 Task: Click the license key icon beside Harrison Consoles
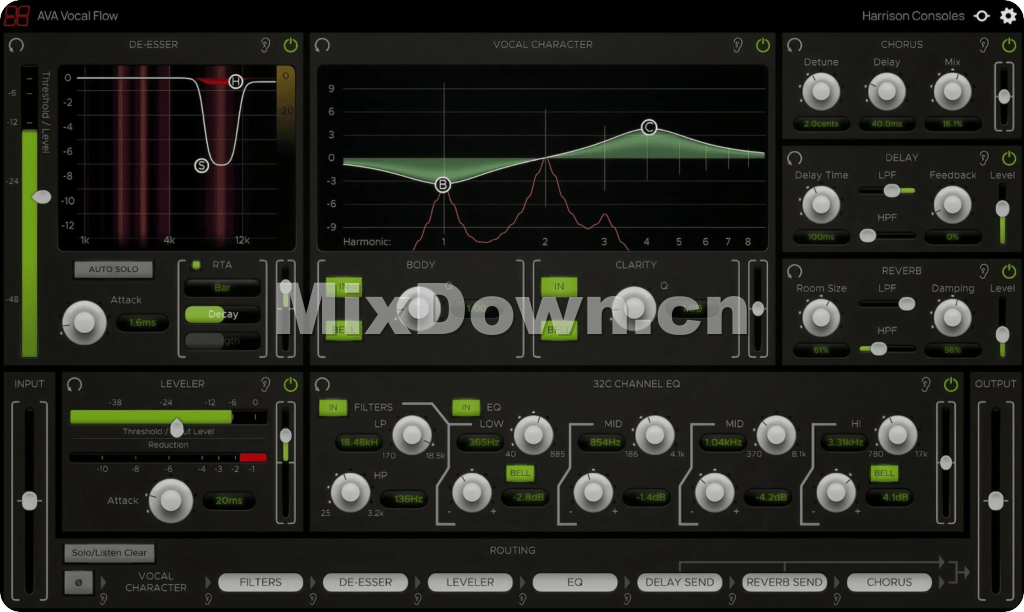click(982, 16)
